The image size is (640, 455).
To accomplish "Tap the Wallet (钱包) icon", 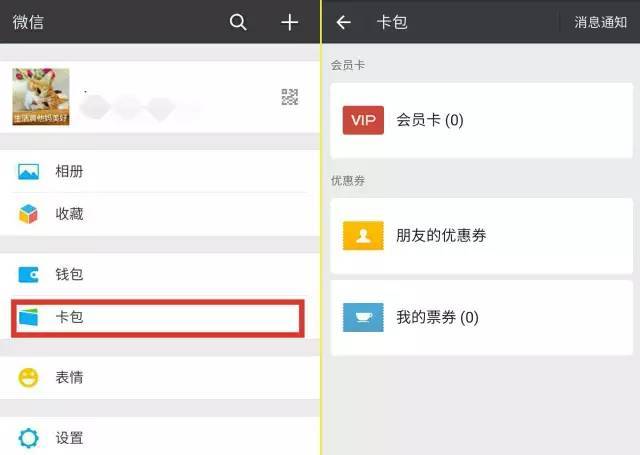I will (x=29, y=275).
